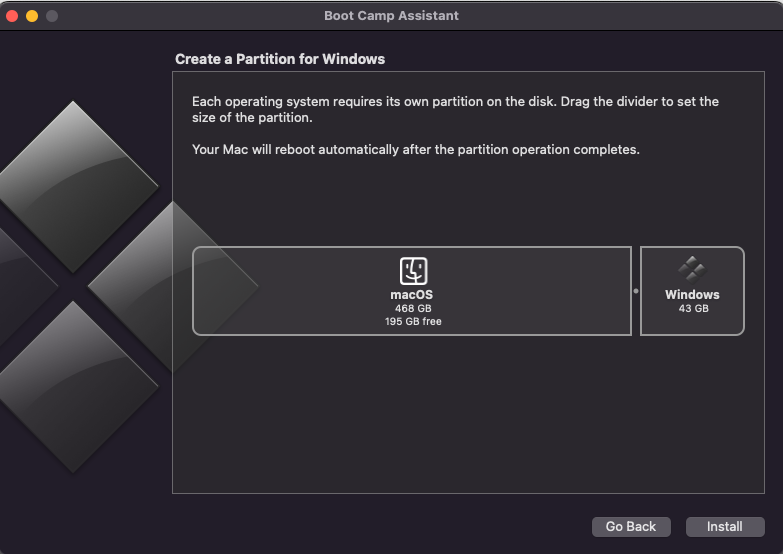Select the '195 GB free' text
This screenshot has height=554, width=783.
[413, 321]
